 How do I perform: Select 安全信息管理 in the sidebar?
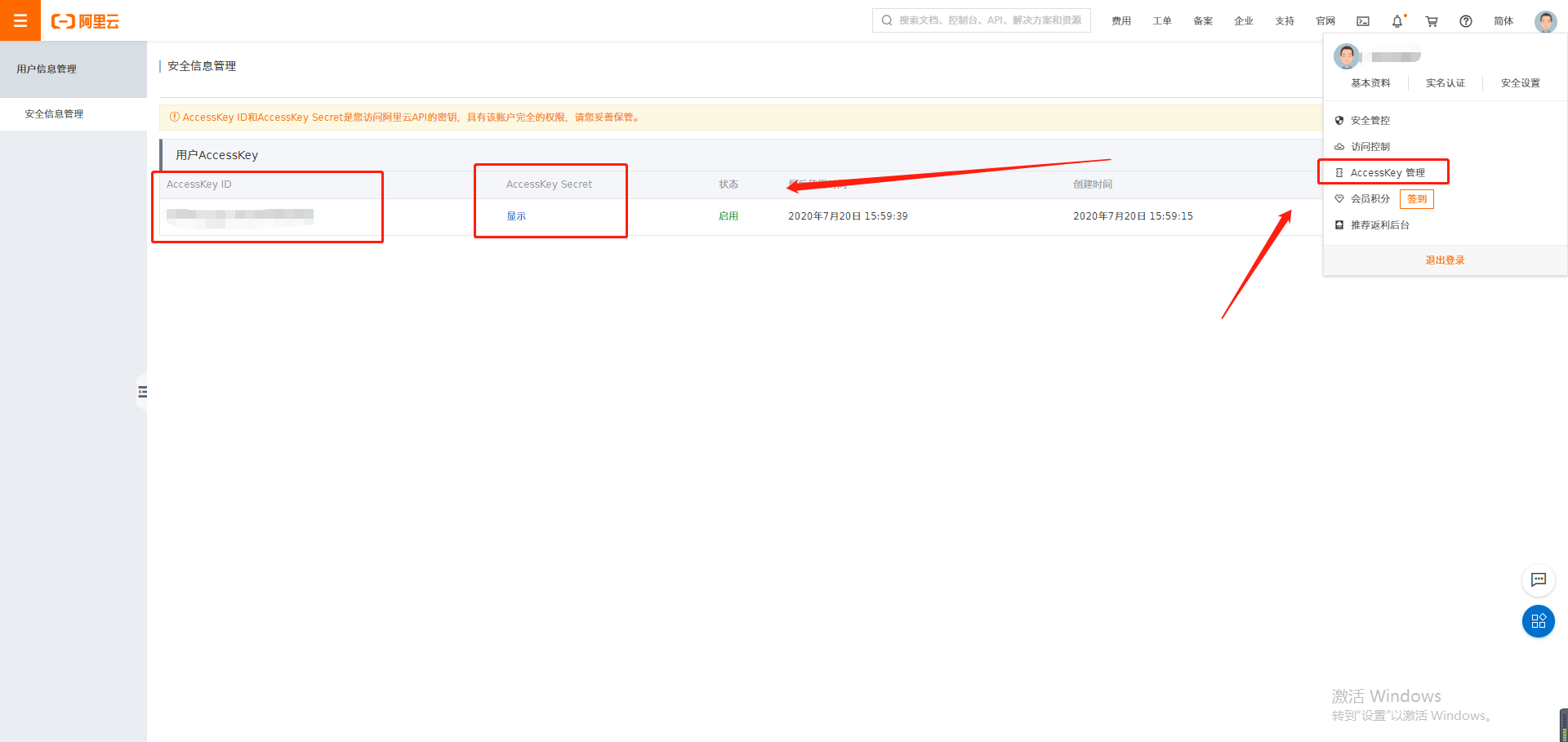point(73,114)
